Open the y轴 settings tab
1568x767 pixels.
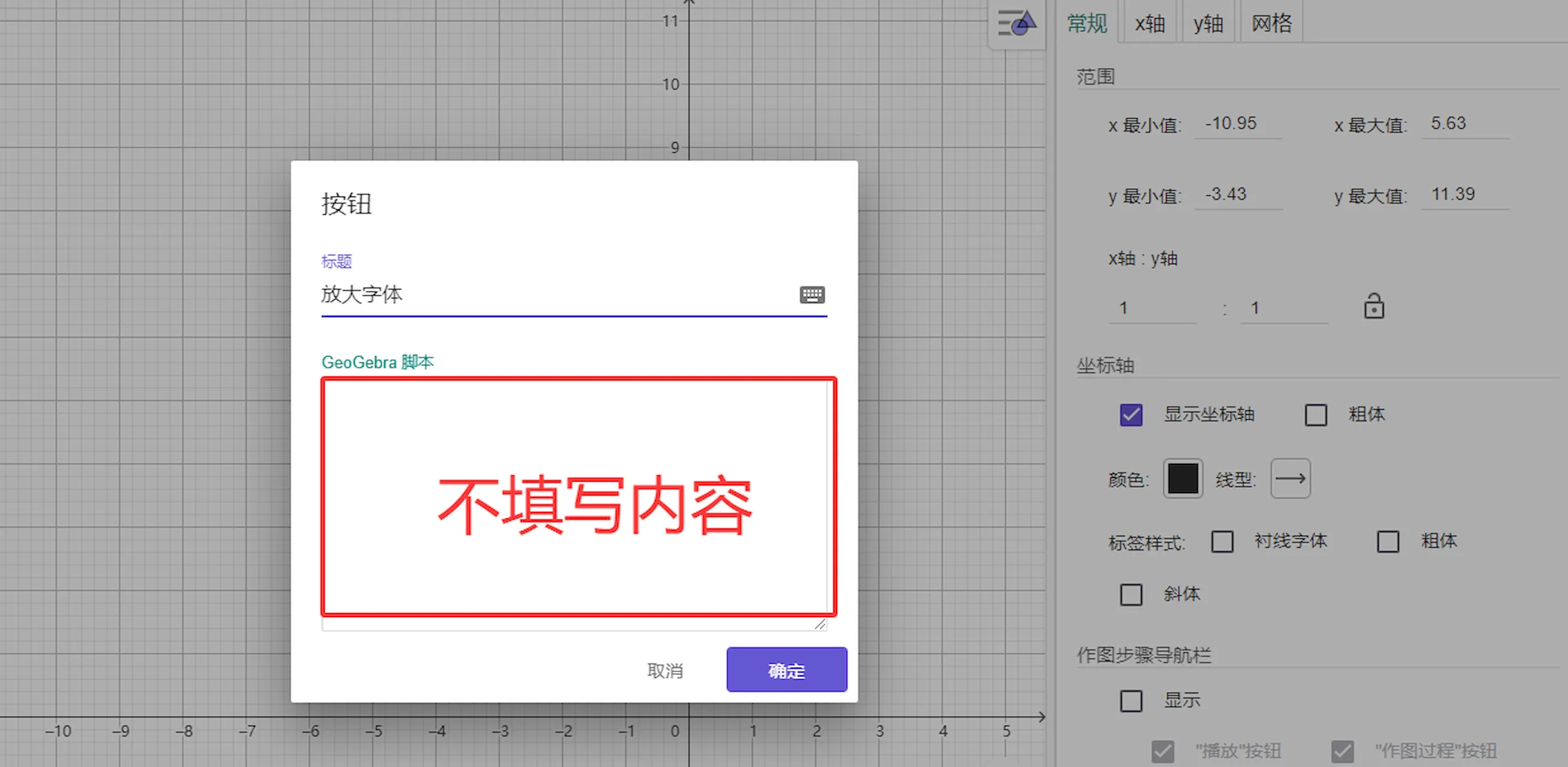1208,24
